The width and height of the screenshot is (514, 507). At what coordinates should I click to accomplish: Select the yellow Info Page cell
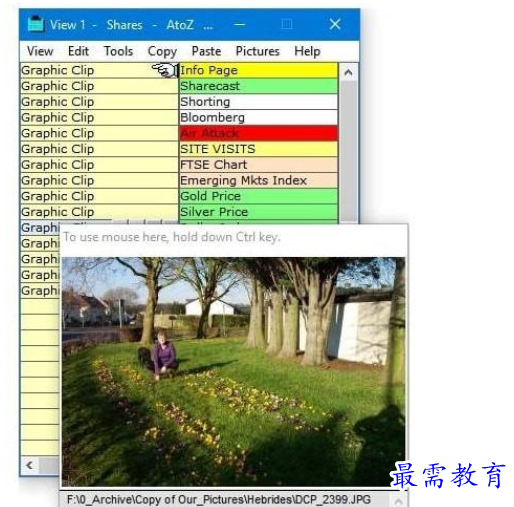click(259, 70)
